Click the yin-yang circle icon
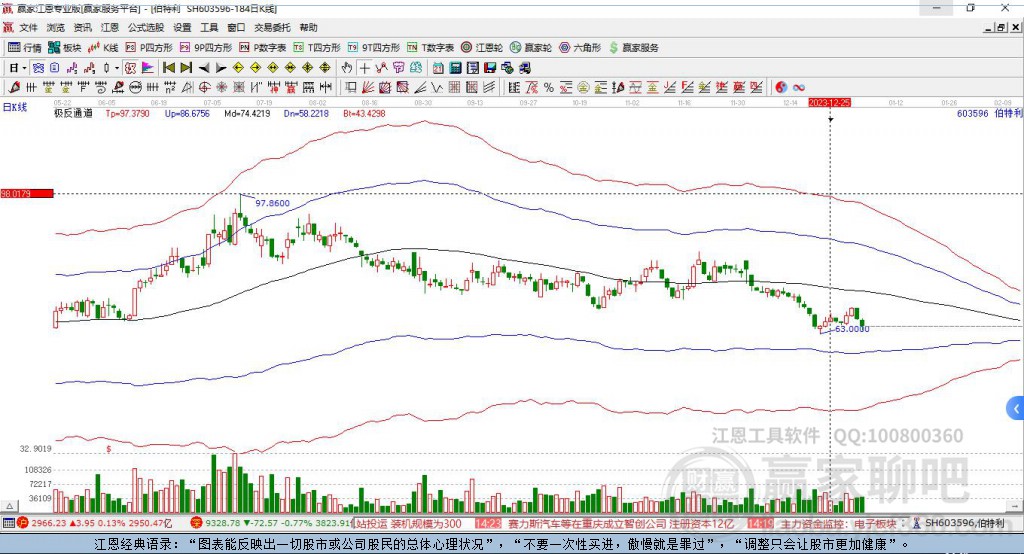1024x554 pixels. (x=781, y=88)
